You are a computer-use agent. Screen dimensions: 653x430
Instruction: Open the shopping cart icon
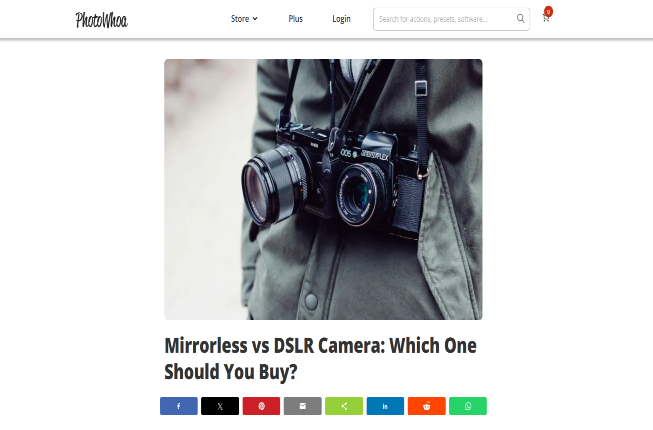click(546, 18)
